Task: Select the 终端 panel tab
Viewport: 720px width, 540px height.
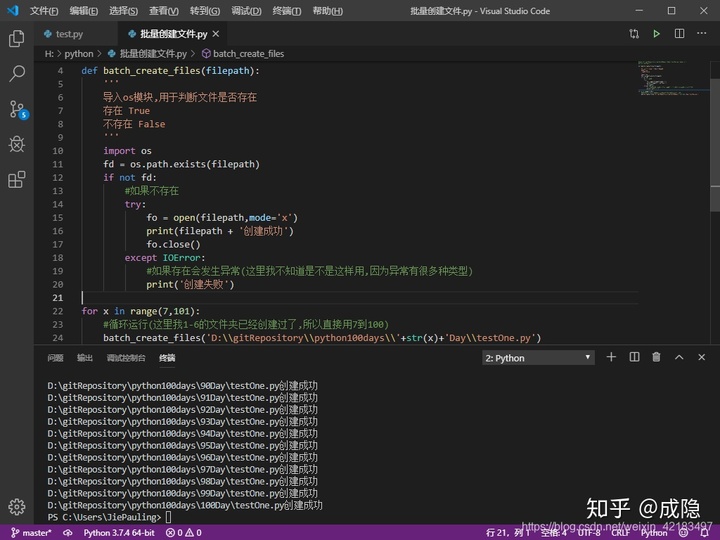Action: point(167,358)
